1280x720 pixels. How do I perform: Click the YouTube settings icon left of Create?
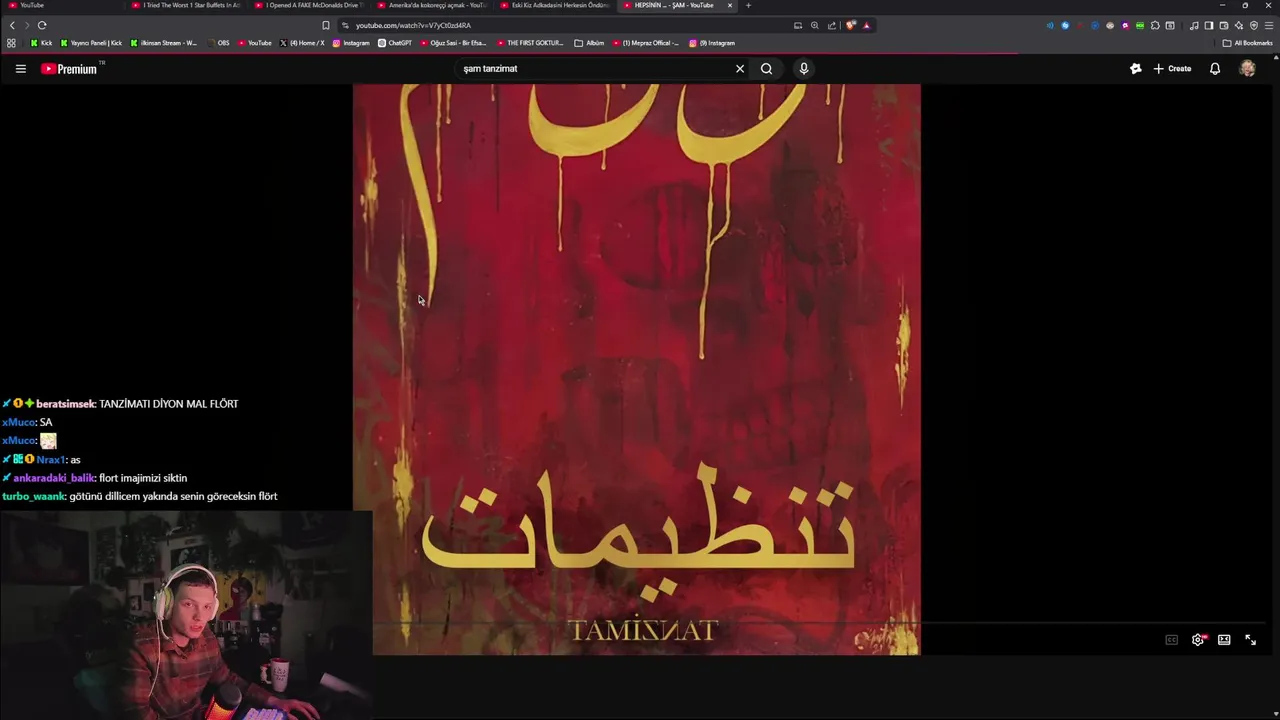tap(1135, 69)
